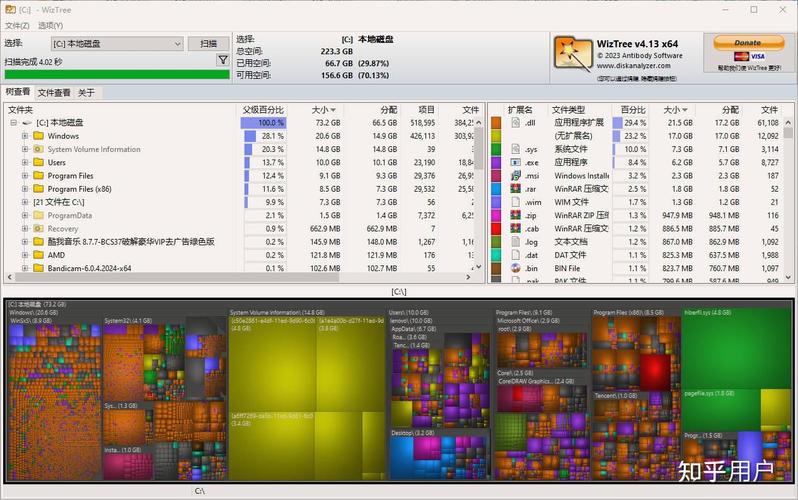Open the 文件(Z) menu

click(x=17, y=25)
